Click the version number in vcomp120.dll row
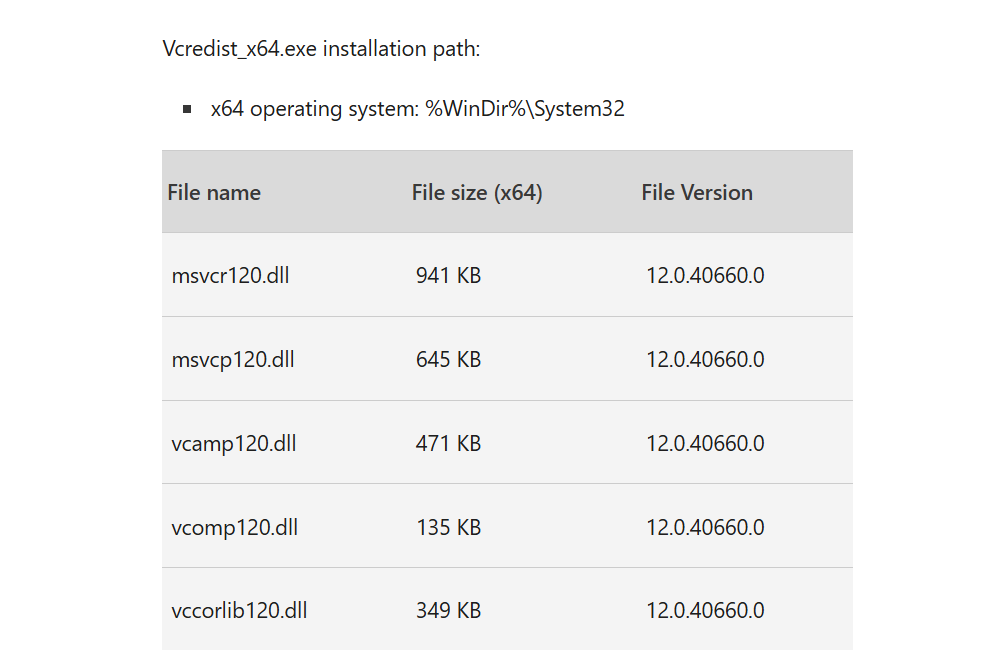The image size is (1000, 650). [x=705, y=528]
